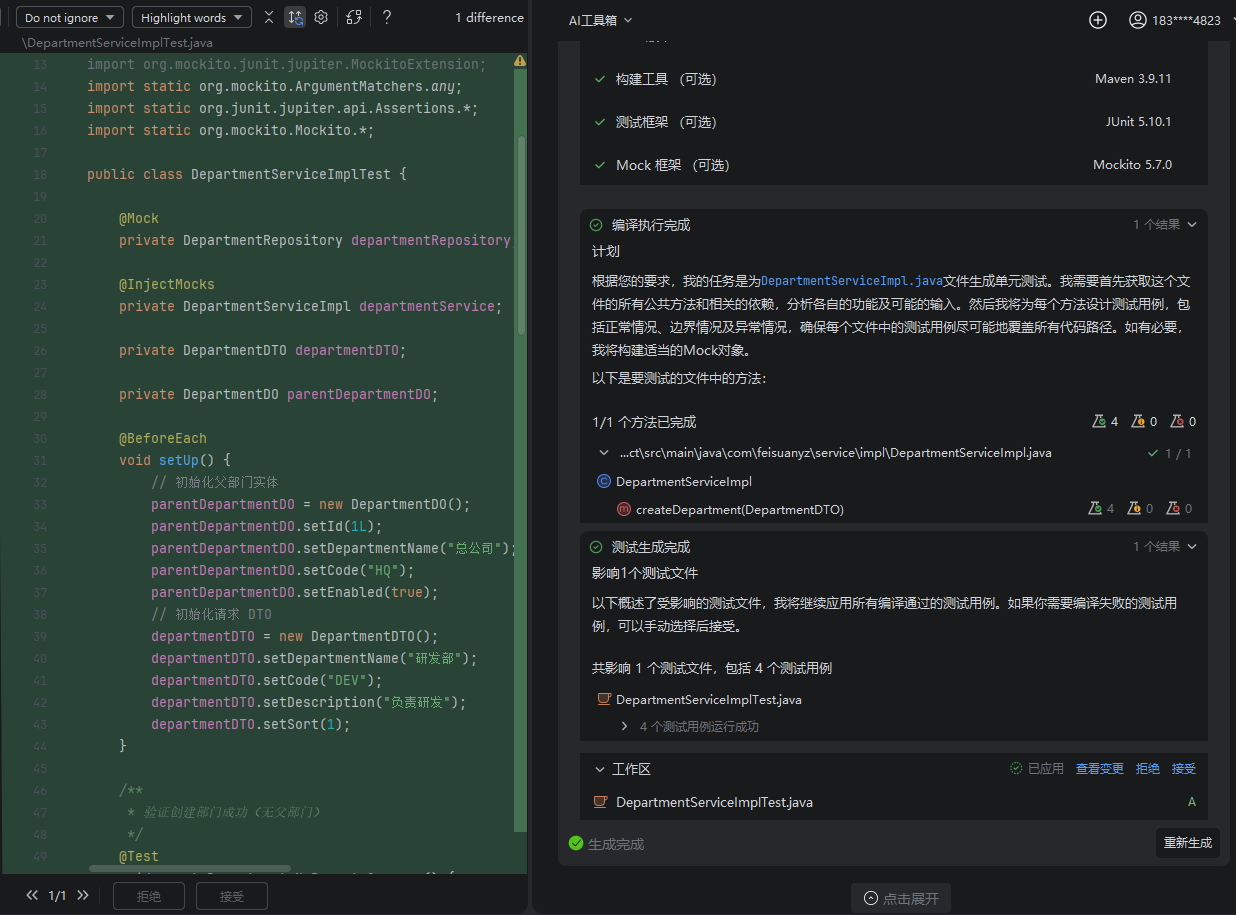Collapse the 工作区 section
Image resolution: width=1236 pixels, height=915 pixels.
coord(600,769)
